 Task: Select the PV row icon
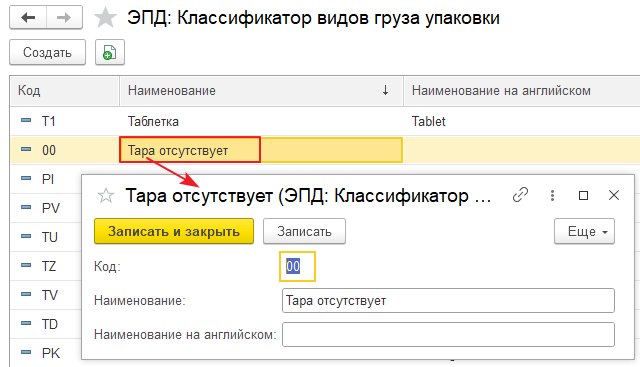[26, 207]
